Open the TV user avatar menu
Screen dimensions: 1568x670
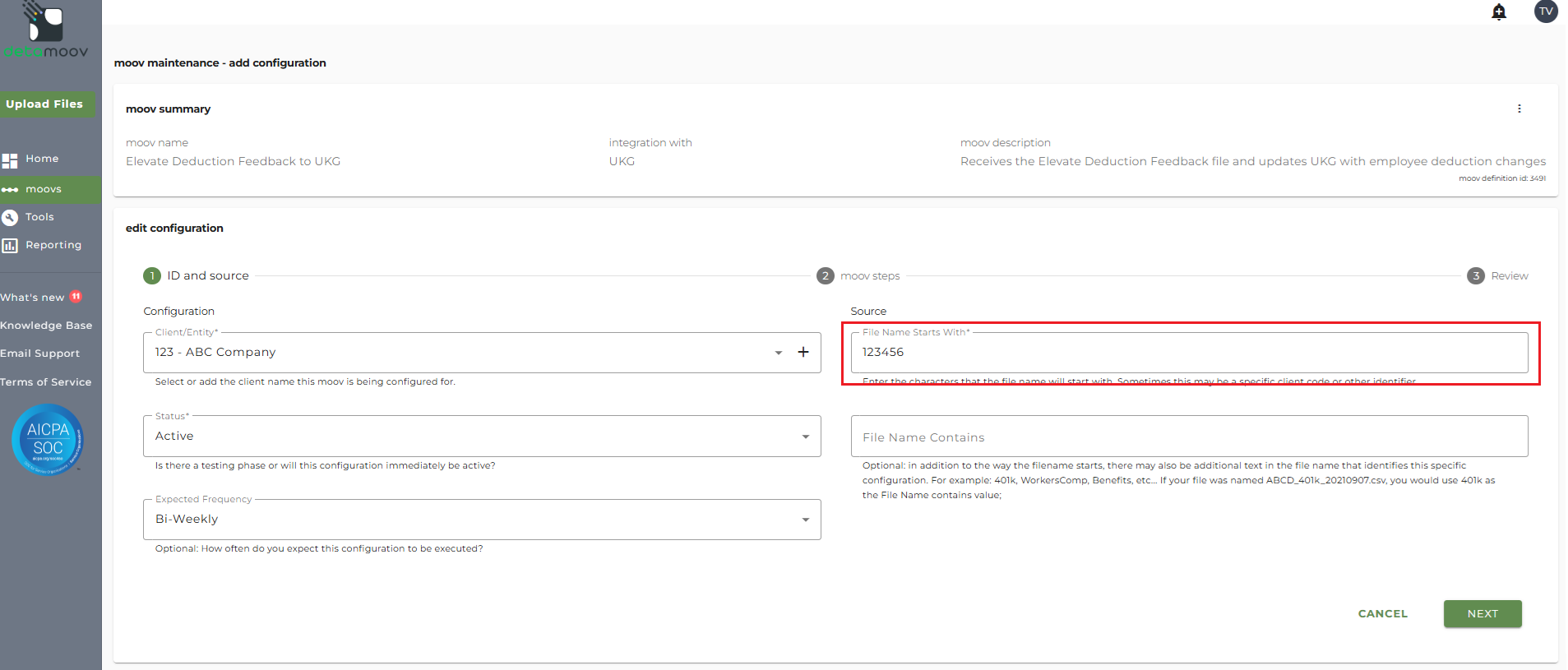point(1545,12)
